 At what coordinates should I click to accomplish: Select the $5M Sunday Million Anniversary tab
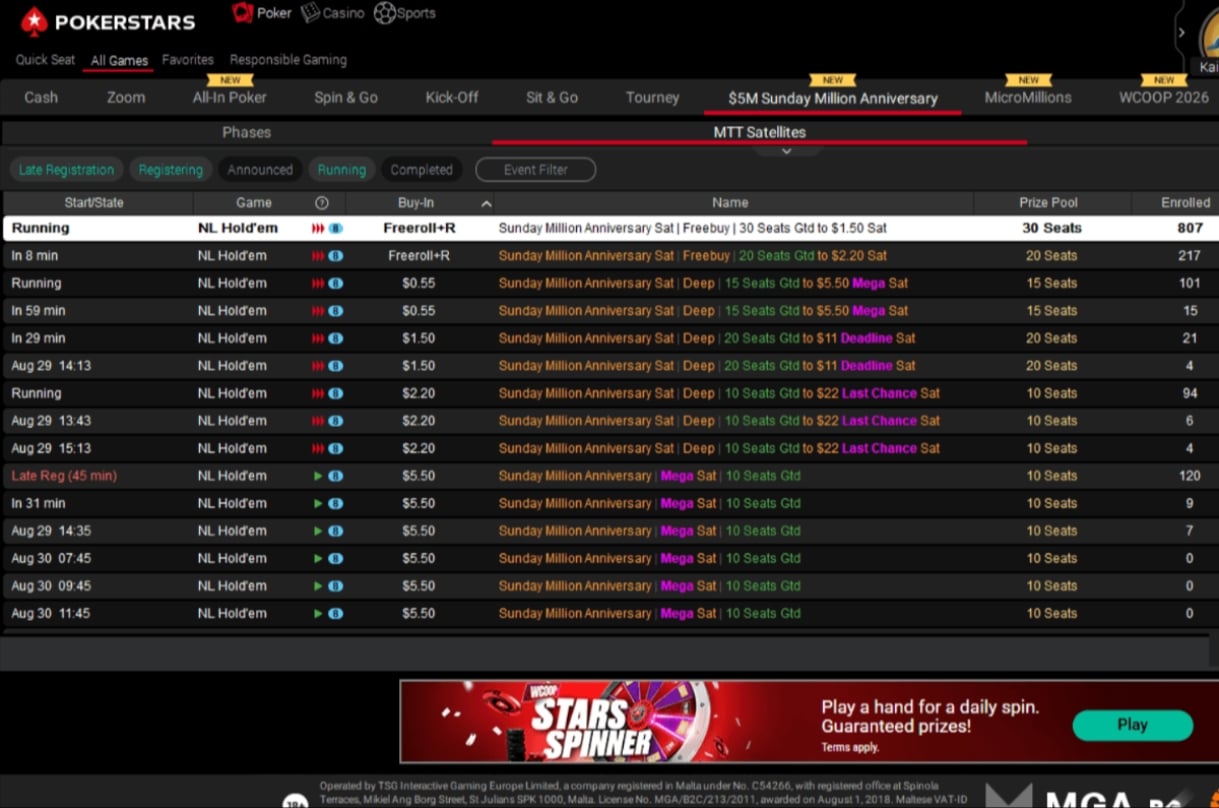[833, 98]
